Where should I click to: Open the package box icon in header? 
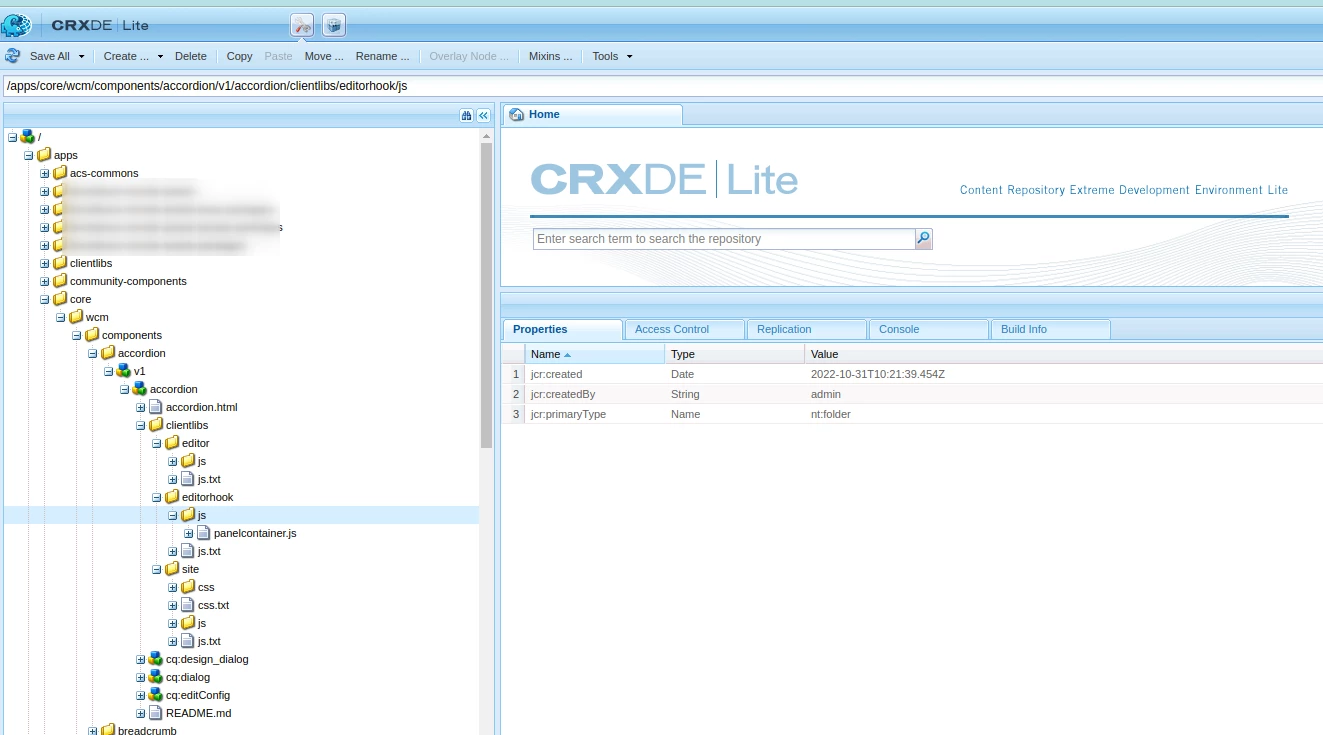point(334,25)
